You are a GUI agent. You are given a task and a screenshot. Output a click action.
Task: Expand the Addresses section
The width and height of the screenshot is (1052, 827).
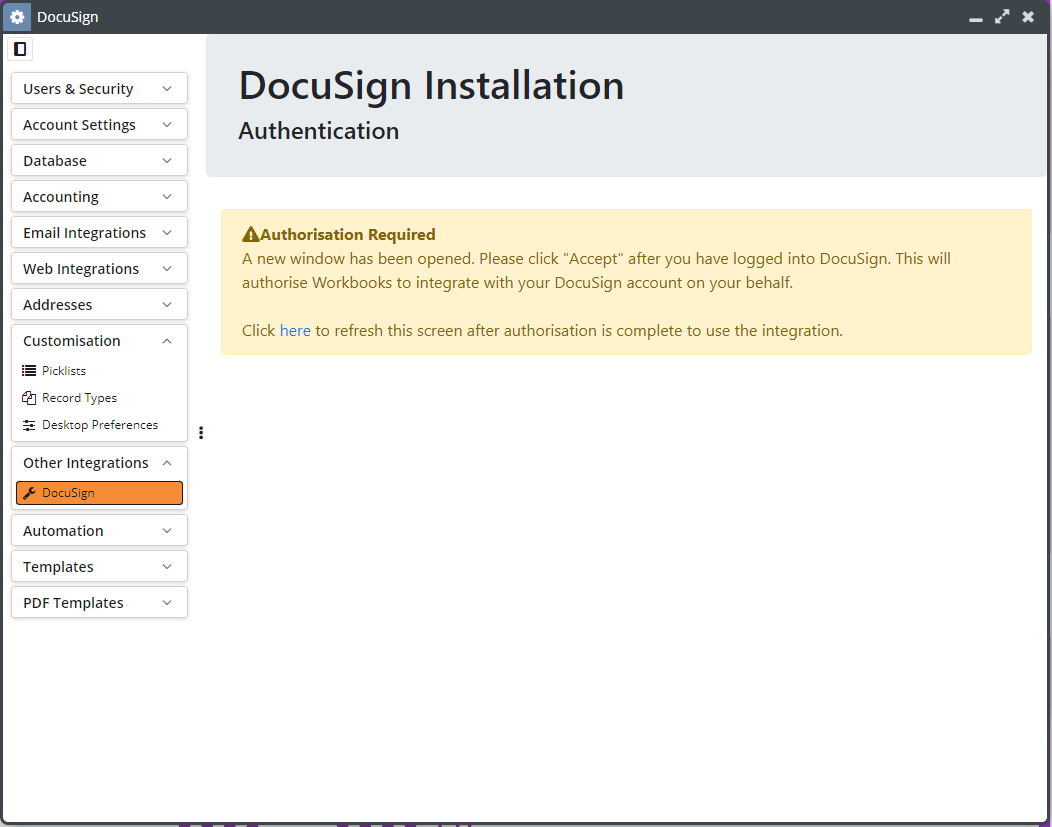pyautogui.click(x=99, y=305)
